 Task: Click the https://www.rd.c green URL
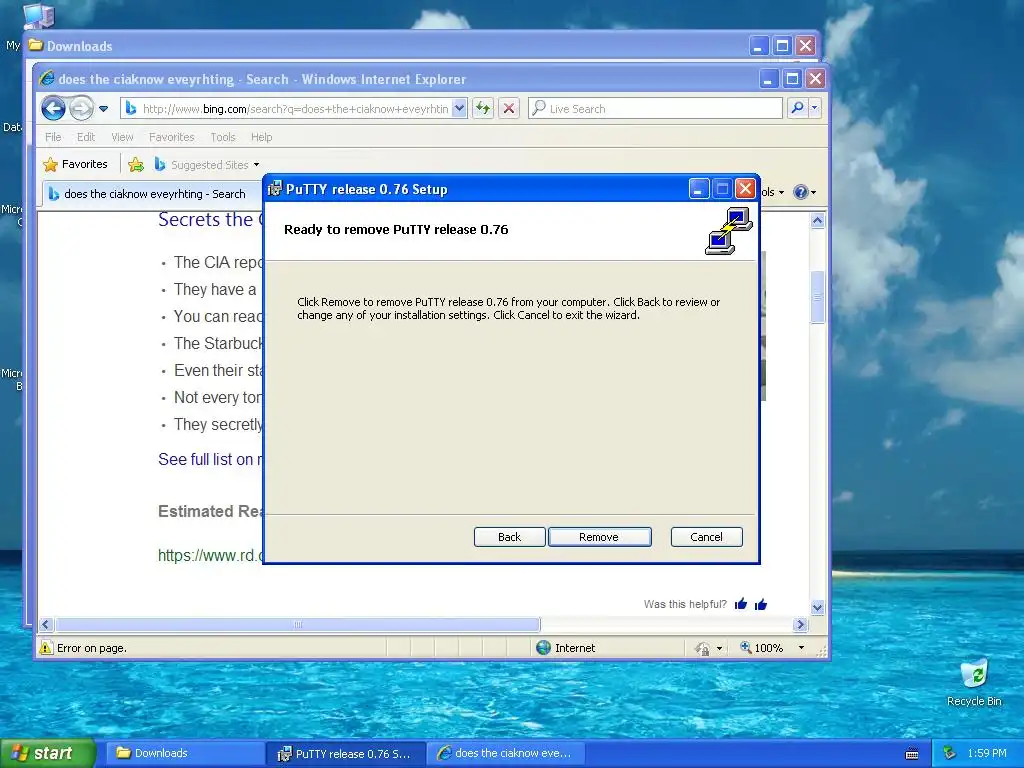pyautogui.click(x=210, y=556)
